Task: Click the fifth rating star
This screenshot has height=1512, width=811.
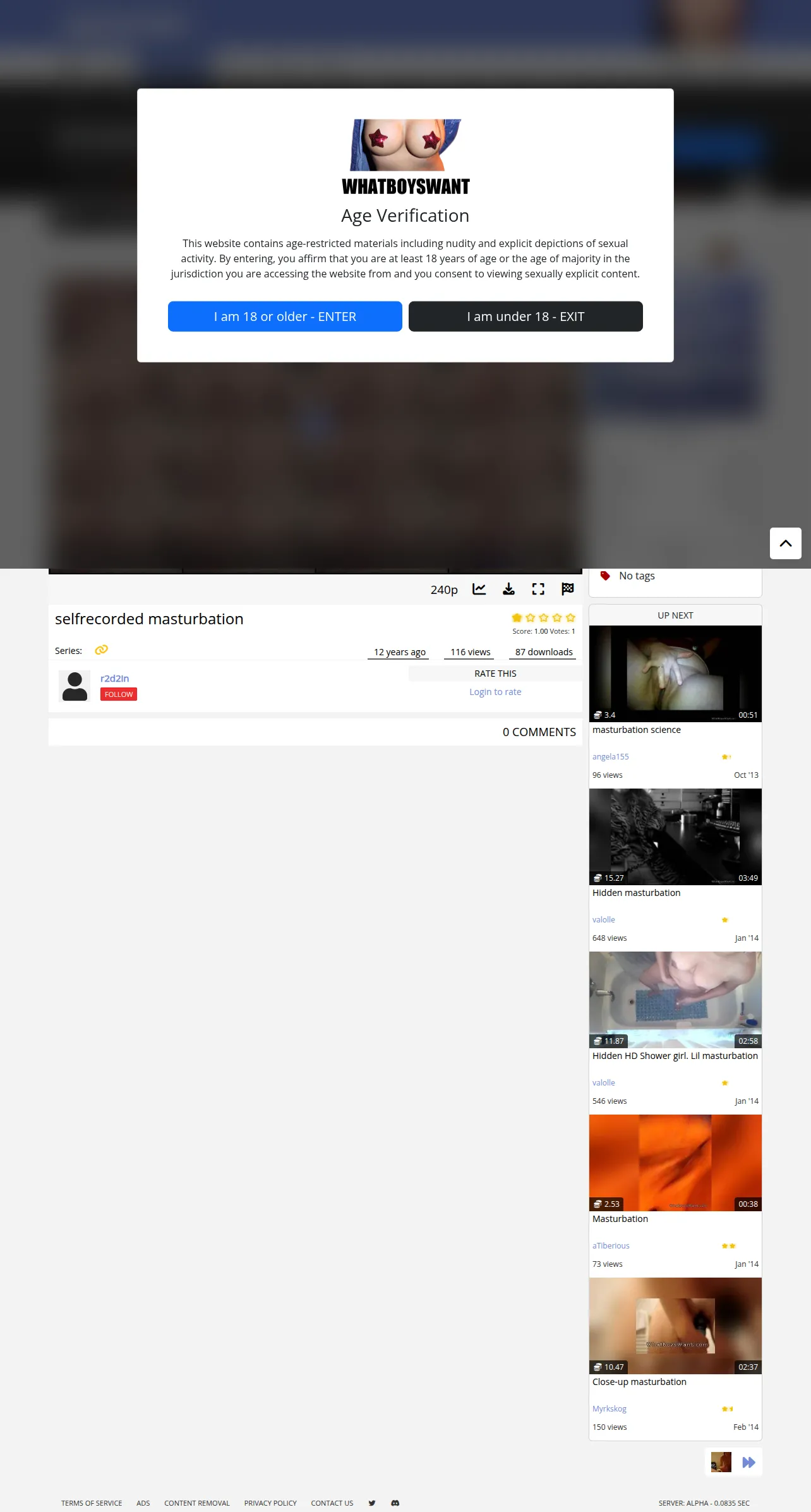Action: tap(570, 617)
